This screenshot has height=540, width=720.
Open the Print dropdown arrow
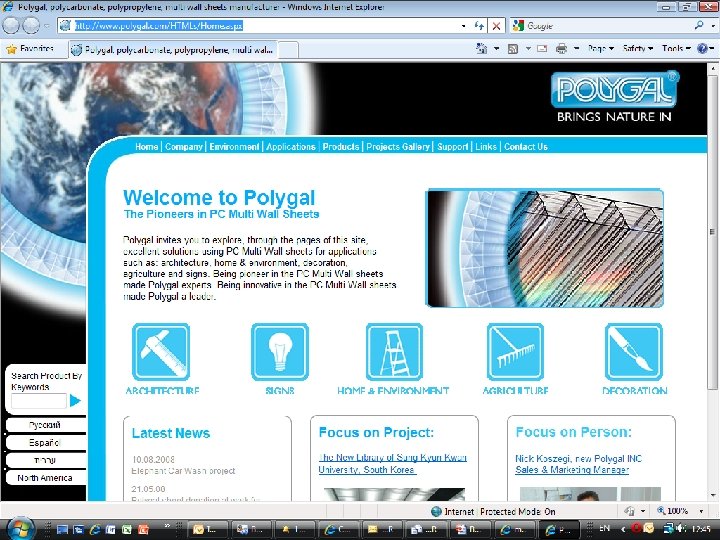click(x=576, y=48)
